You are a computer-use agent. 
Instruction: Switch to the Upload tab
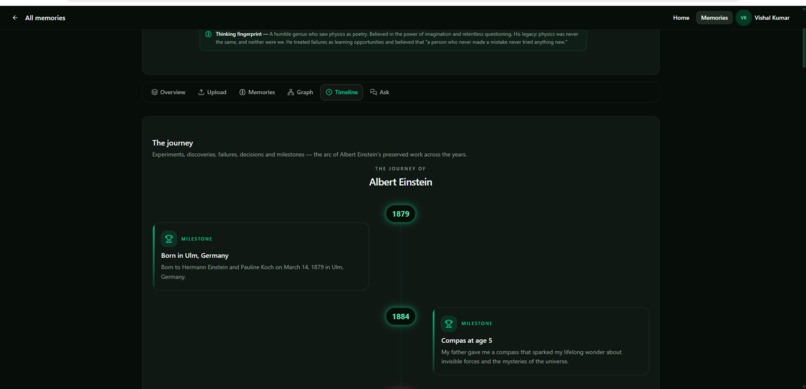tap(212, 92)
